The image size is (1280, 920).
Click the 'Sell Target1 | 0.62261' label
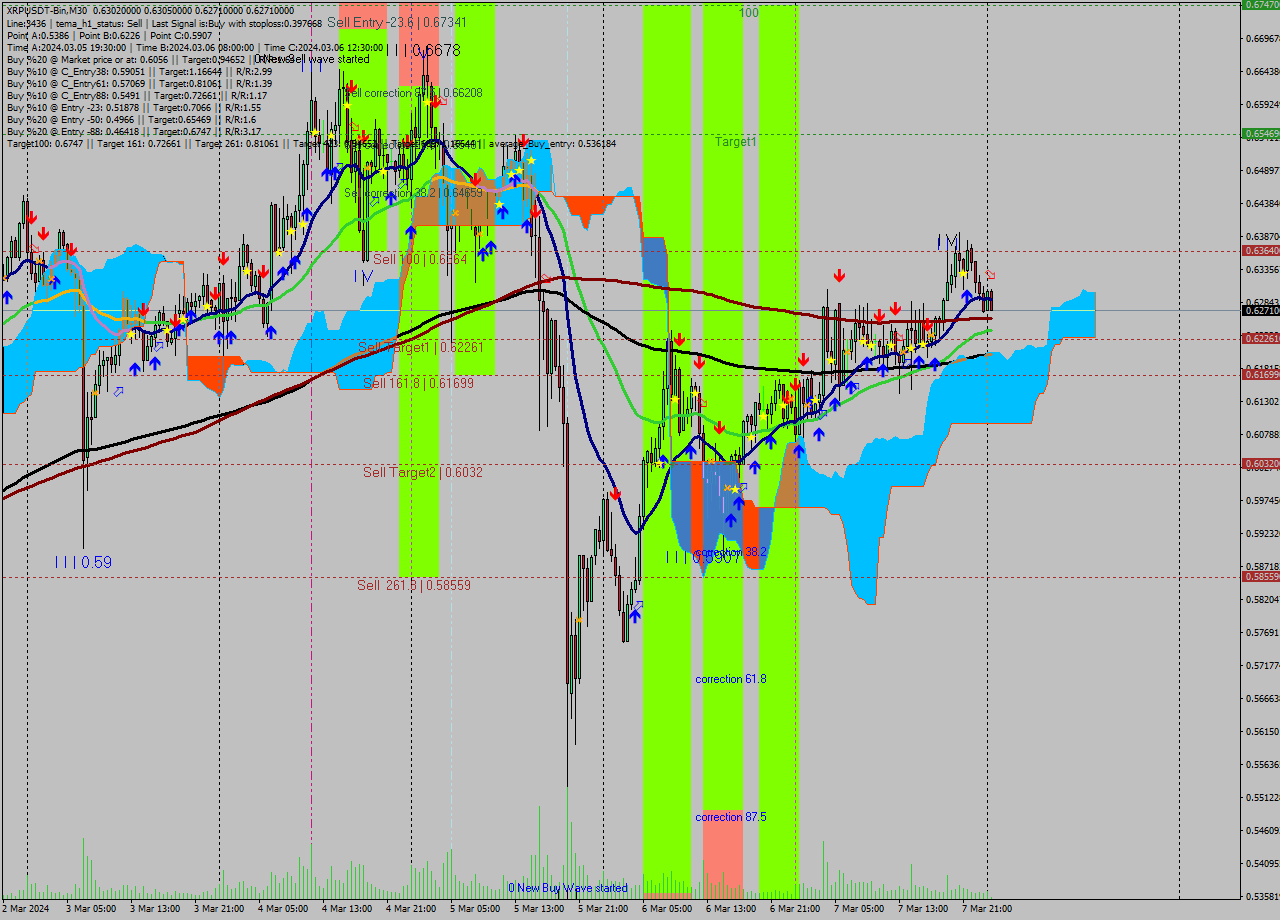[x=421, y=347]
